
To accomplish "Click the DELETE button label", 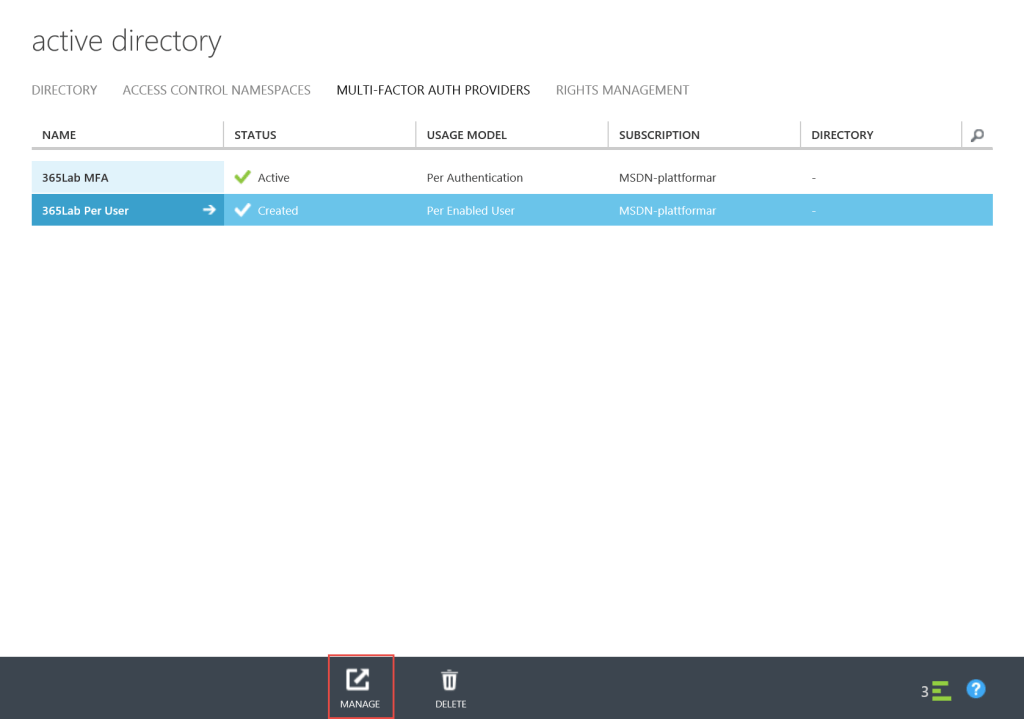I will [450, 703].
